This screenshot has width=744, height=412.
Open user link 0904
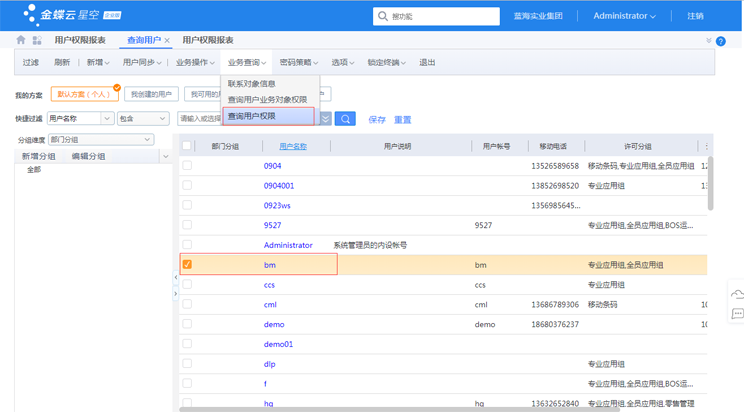pyautogui.click(x=272, y=166)
